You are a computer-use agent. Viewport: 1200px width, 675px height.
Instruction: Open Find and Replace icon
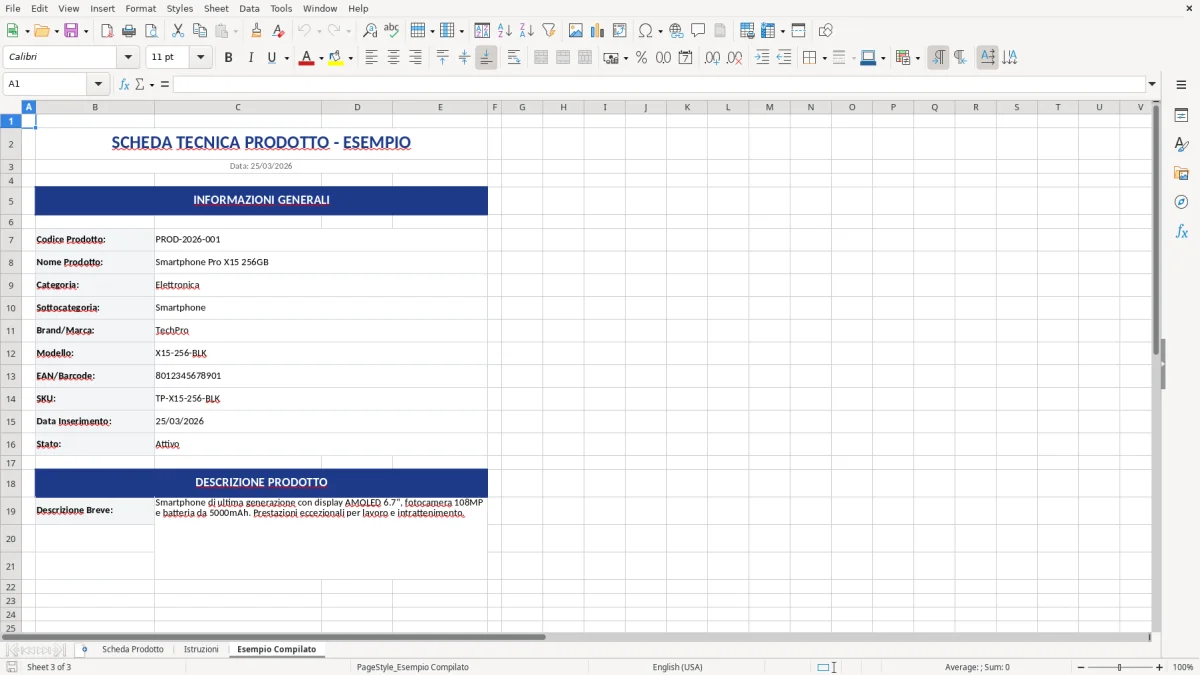click(370, 31)
